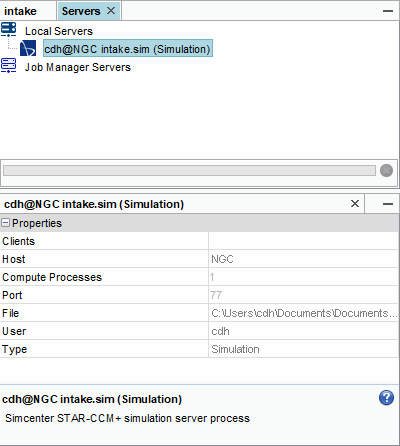The image size is (400, 446).
Task: Click the Job Manager Servers icon
Action: (x=8, y=66)
